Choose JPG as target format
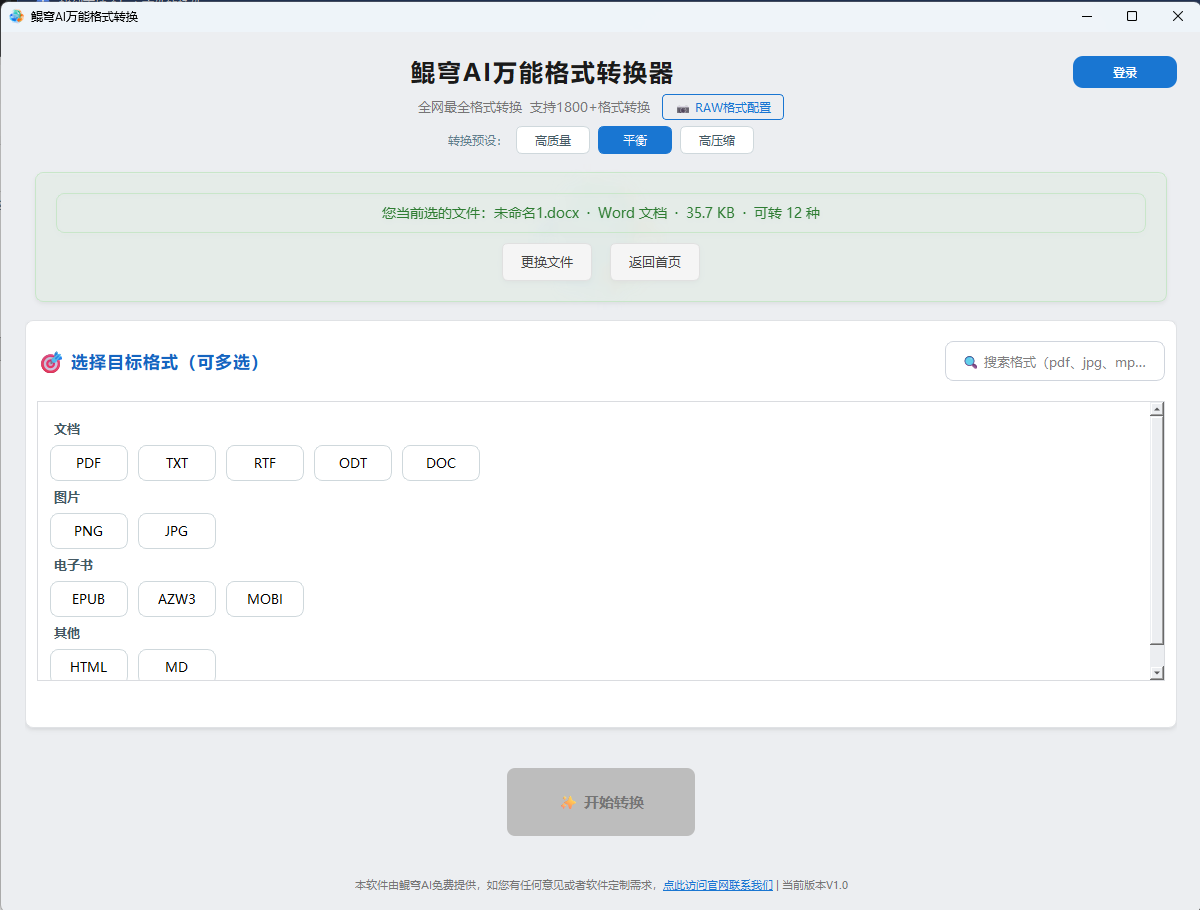1200x910 pixels. pyautogui.click(x=177, y=531)
